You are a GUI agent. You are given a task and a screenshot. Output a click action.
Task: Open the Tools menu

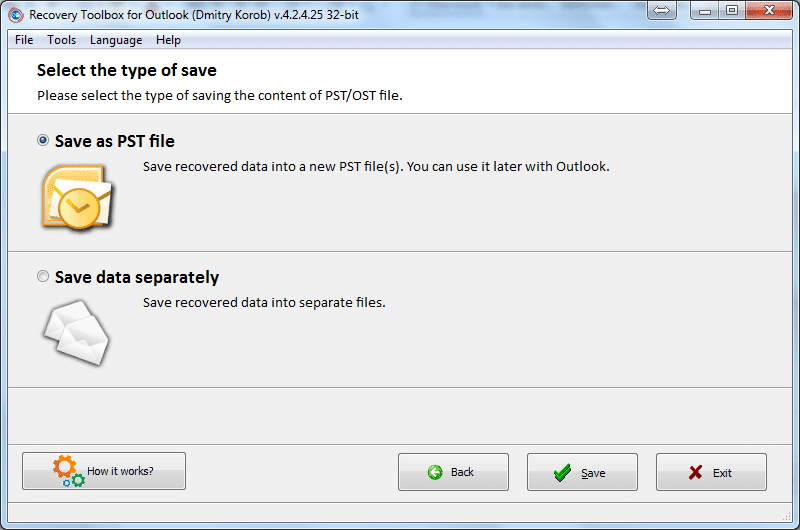(62, 40)
